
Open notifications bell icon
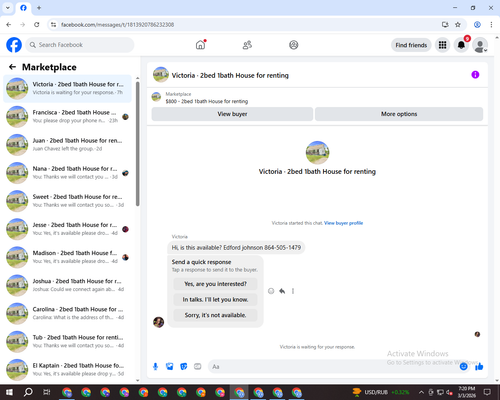point(461,45)
